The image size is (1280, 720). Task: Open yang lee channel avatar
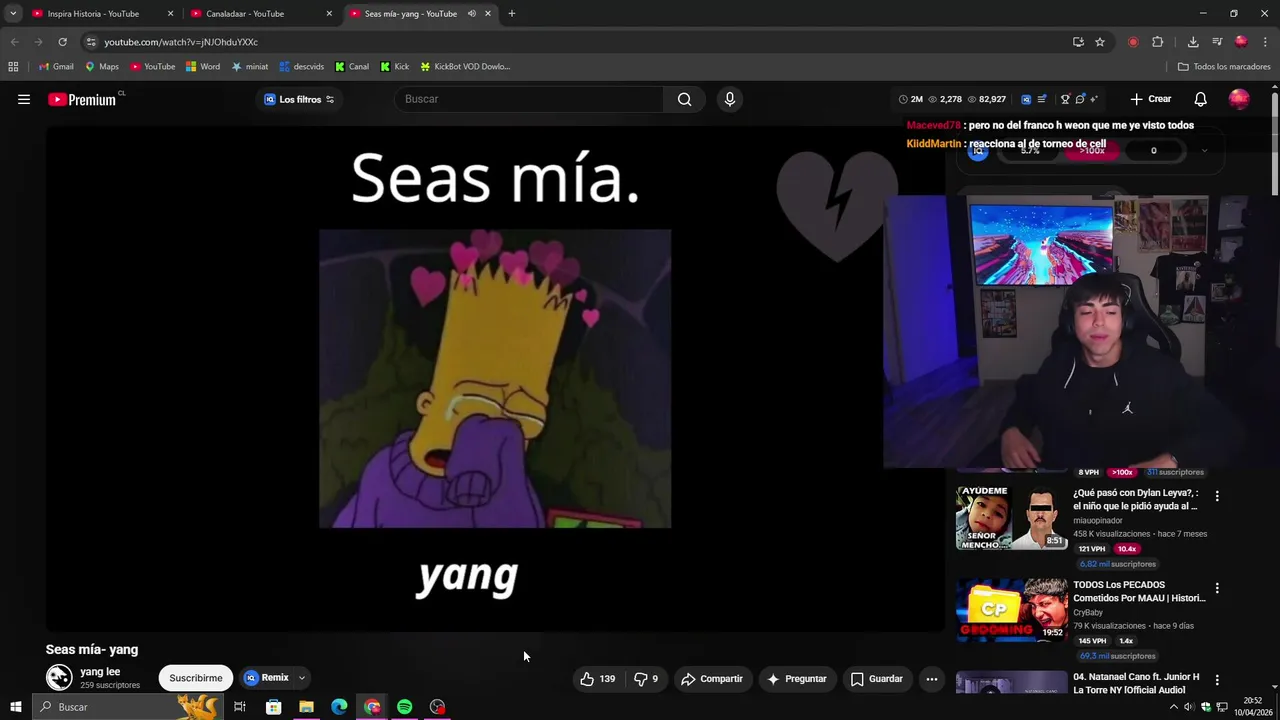tap(59, 678)
